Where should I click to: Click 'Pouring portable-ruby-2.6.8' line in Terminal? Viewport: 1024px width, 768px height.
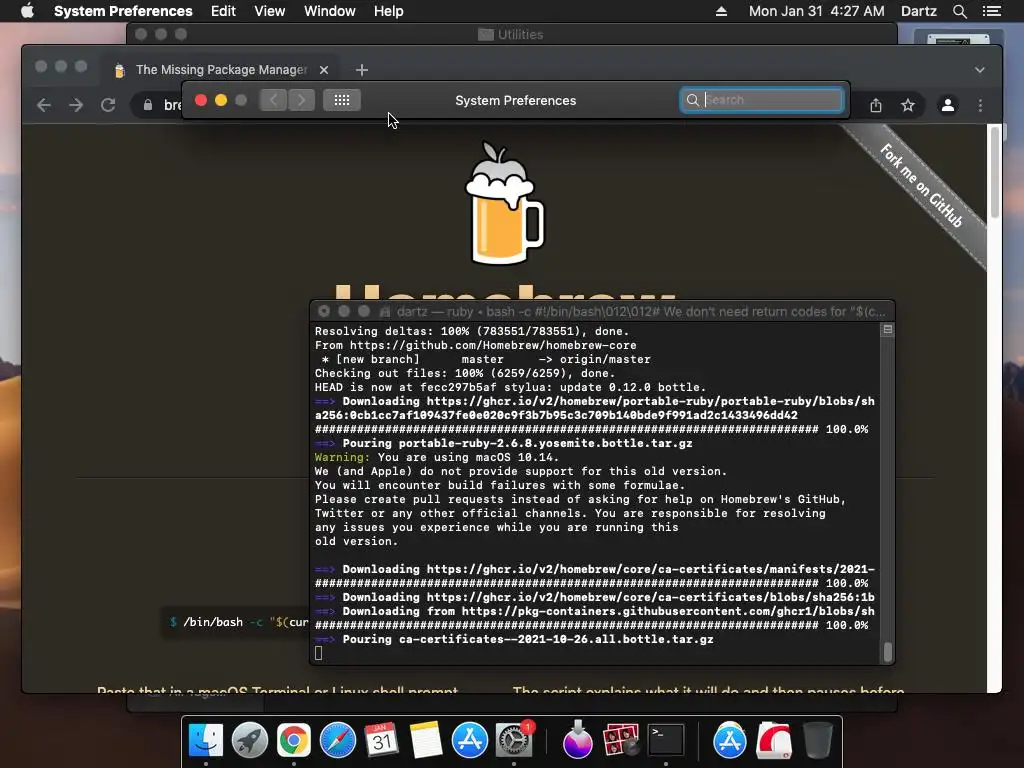(504, 443)
